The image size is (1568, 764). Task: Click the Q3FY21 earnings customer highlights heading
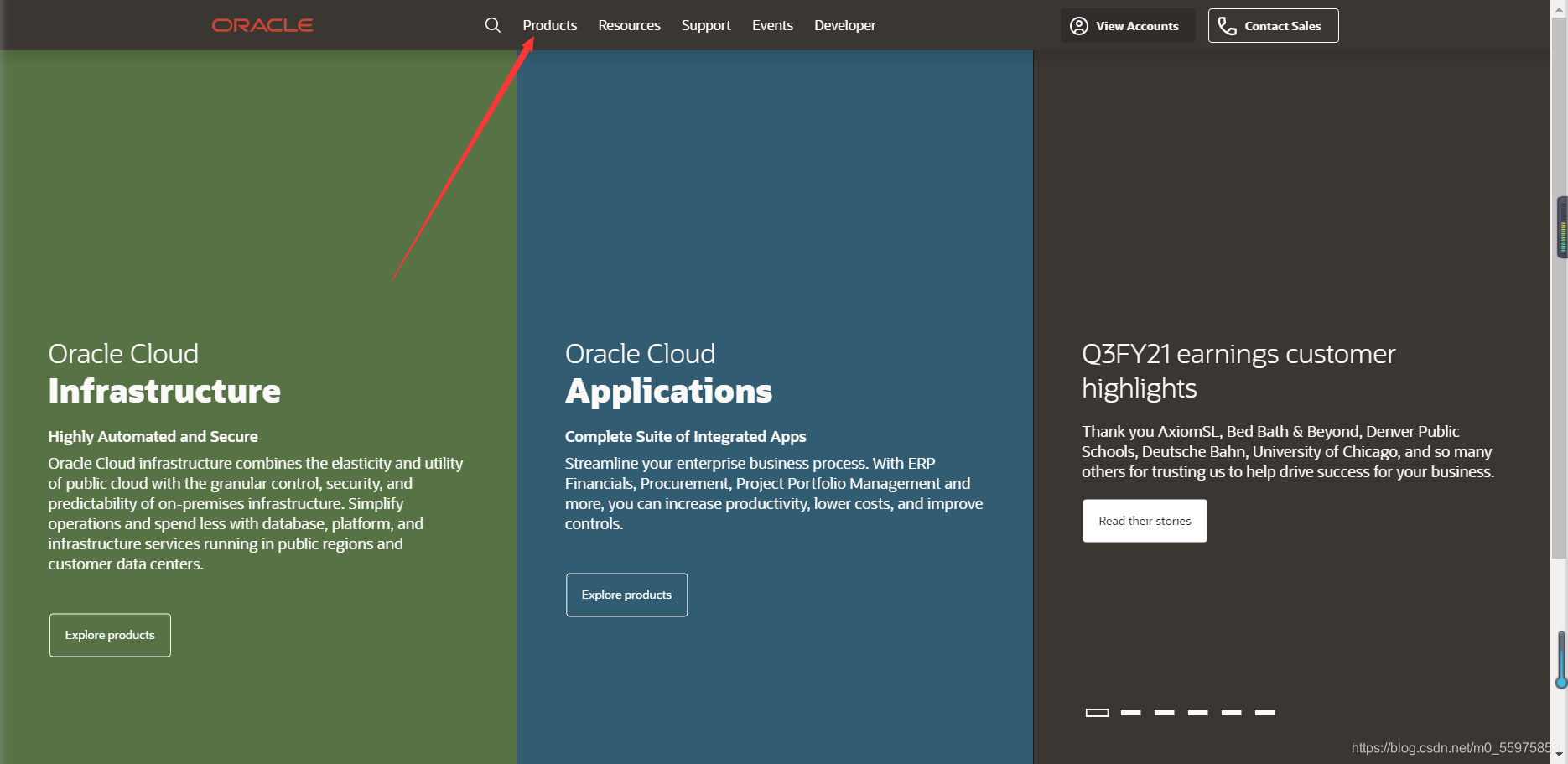(x=1238, y=371)
